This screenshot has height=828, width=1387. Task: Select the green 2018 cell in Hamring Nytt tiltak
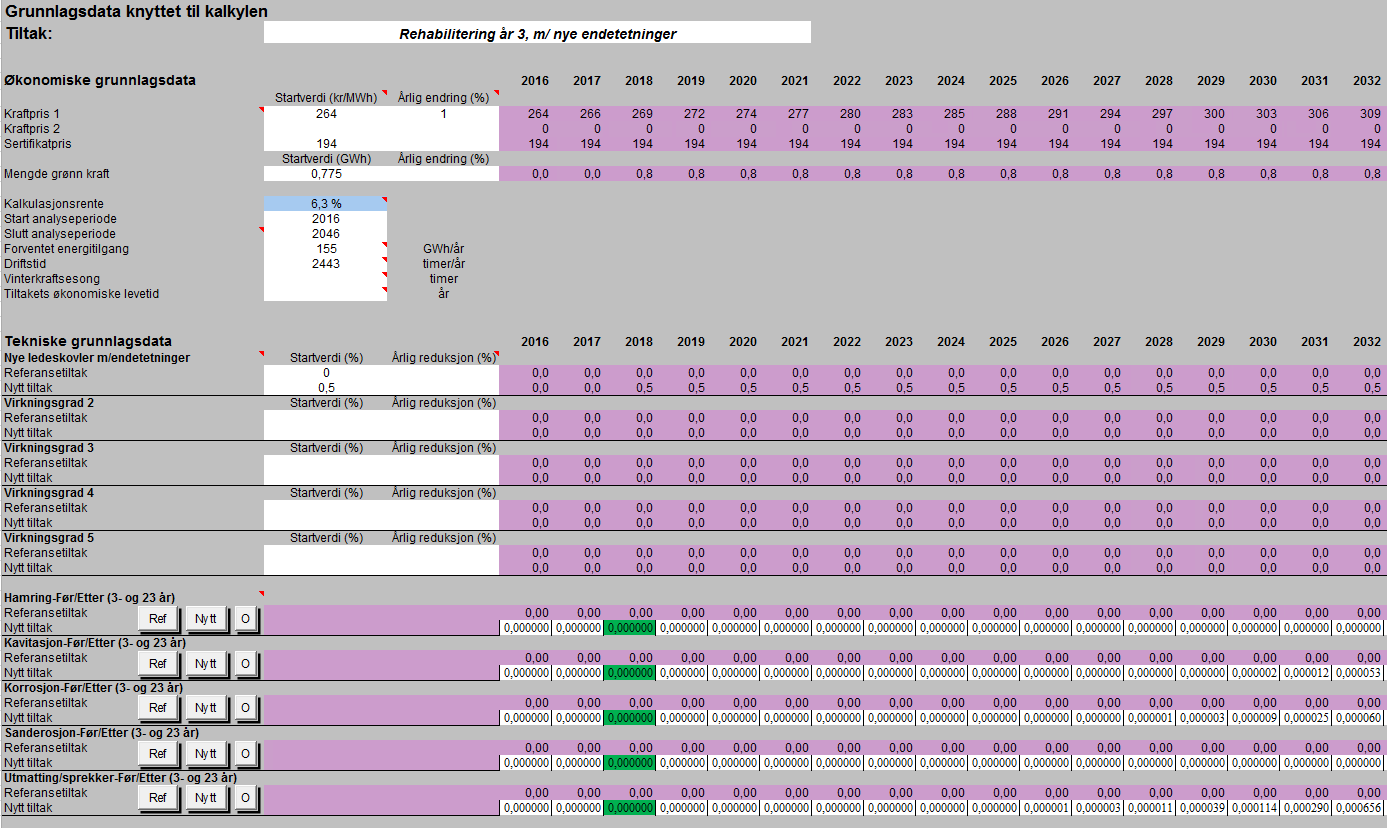pyautogui.click(x=629, y=628)
